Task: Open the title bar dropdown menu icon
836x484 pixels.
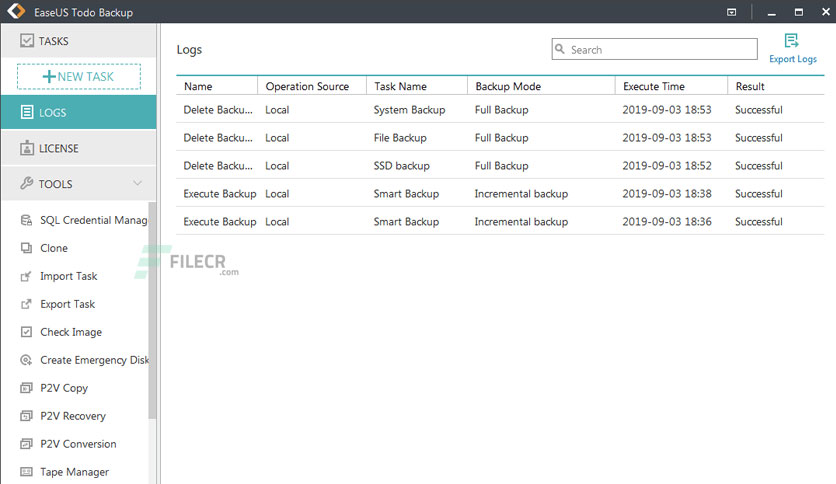Action: point(732,12)
